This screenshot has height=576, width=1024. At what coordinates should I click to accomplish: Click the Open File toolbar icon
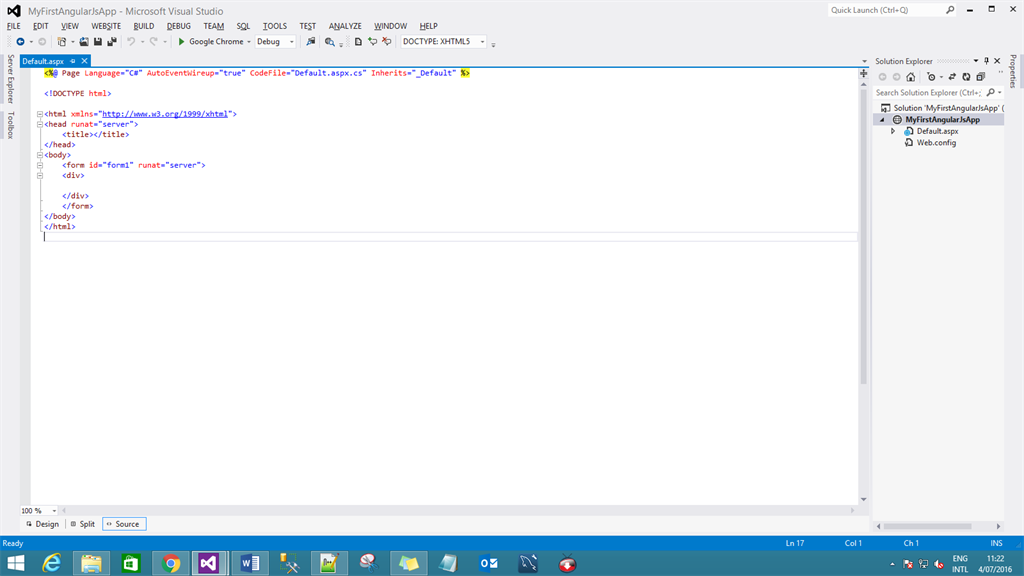pyautogui.click(x=84, y=42)
